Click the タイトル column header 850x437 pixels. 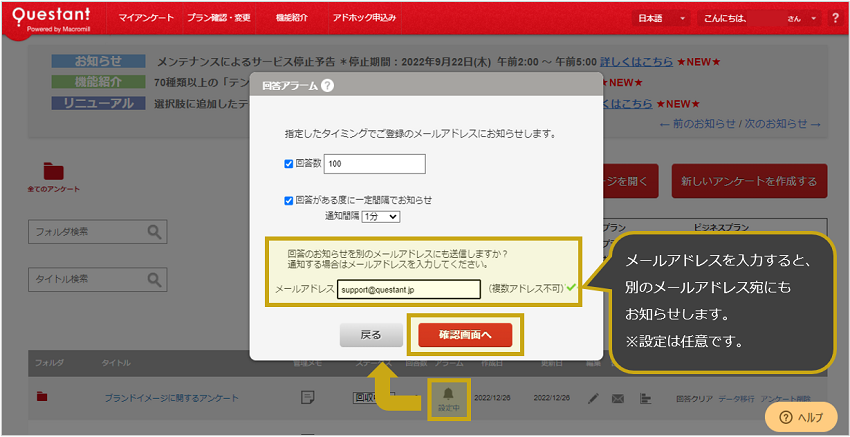click(x=116, y=363)
